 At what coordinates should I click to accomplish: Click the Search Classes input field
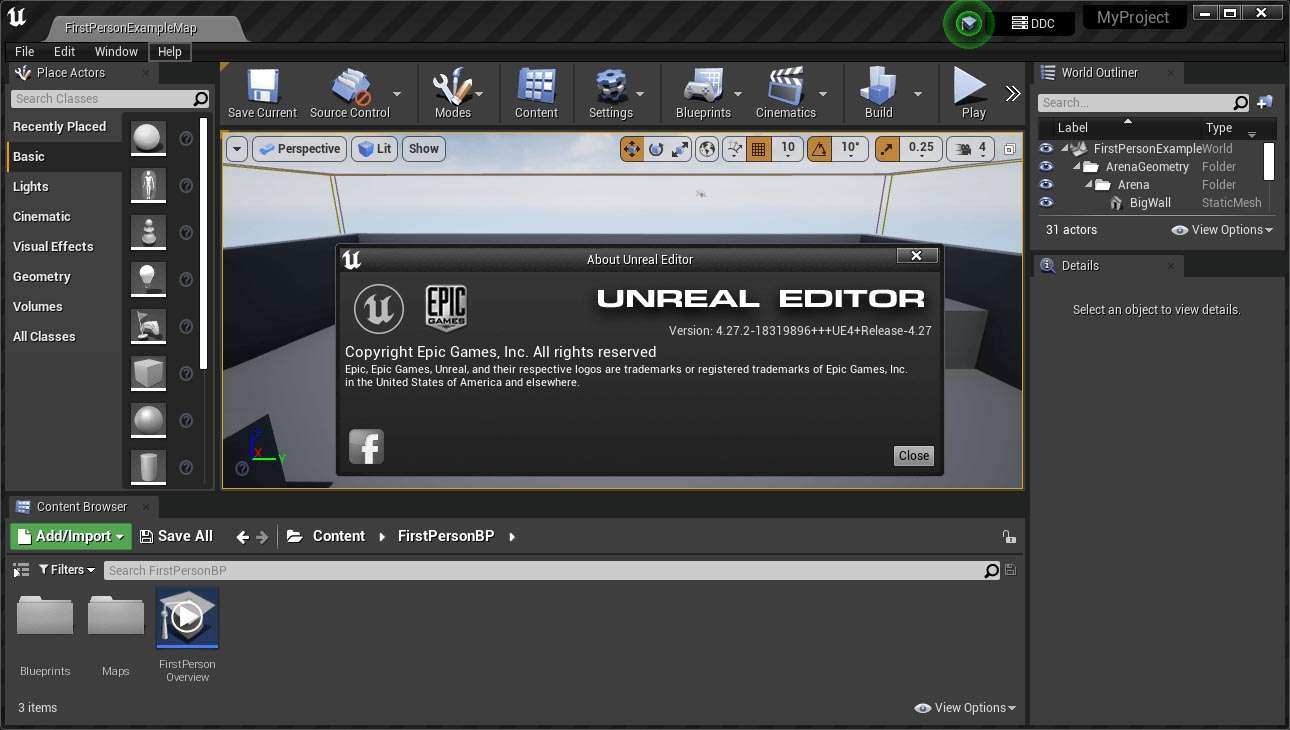[x=101, y=99]
